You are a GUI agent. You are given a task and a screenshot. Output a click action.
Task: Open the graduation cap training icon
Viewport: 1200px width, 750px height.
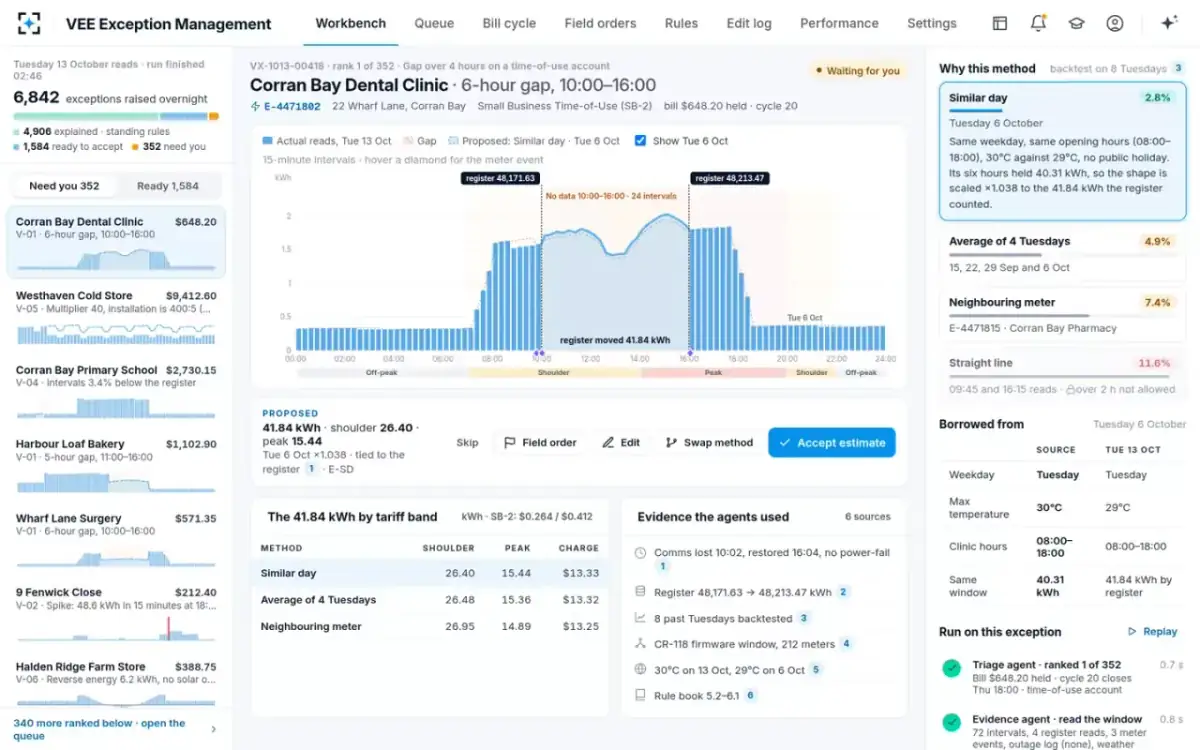pyautogui.click(x=1076, y=23)
